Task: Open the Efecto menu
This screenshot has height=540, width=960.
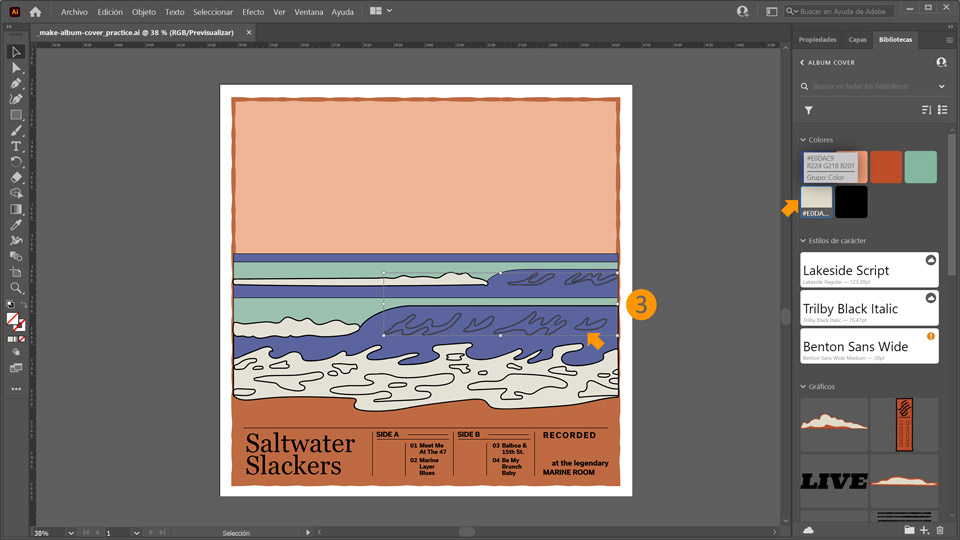Action: coord(253,12)
